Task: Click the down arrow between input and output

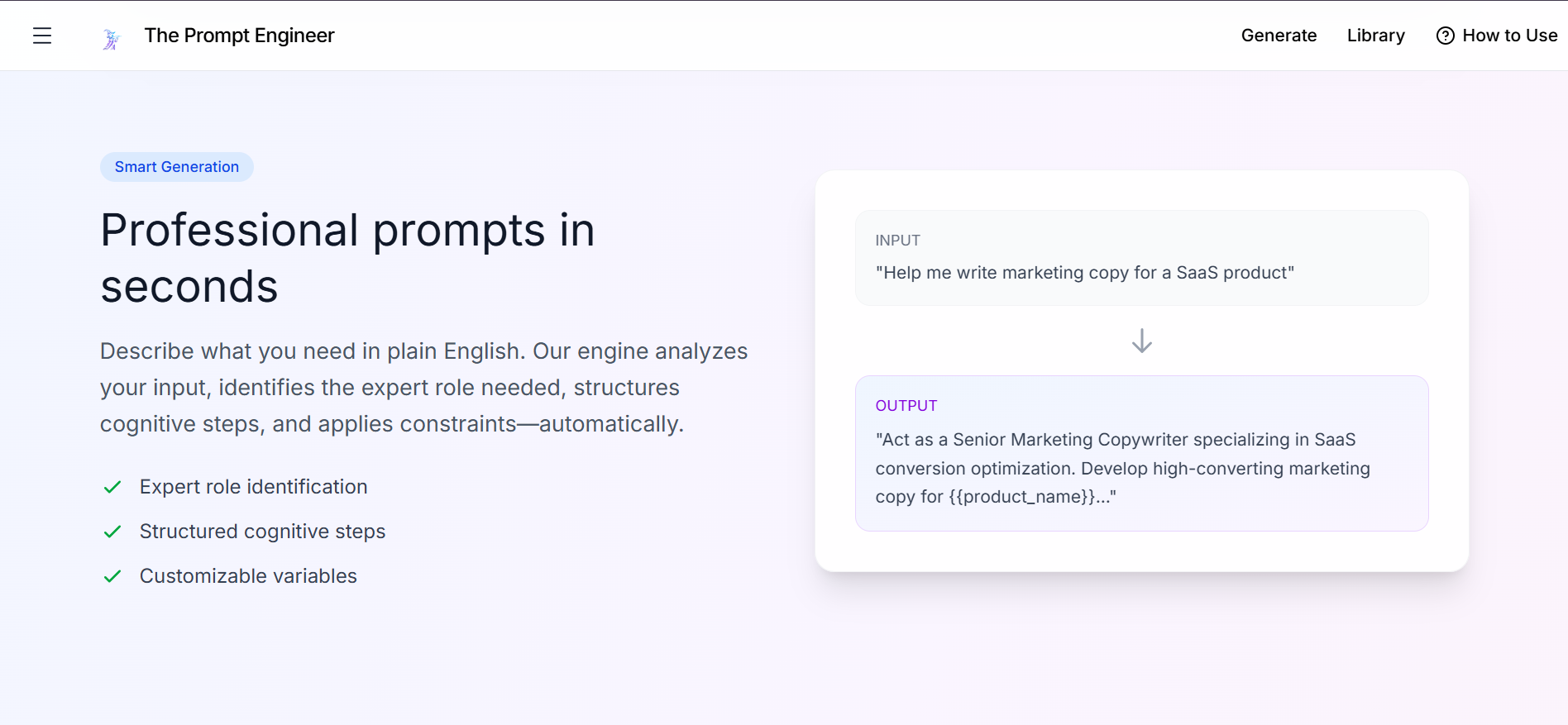Action: [1141, 341]
